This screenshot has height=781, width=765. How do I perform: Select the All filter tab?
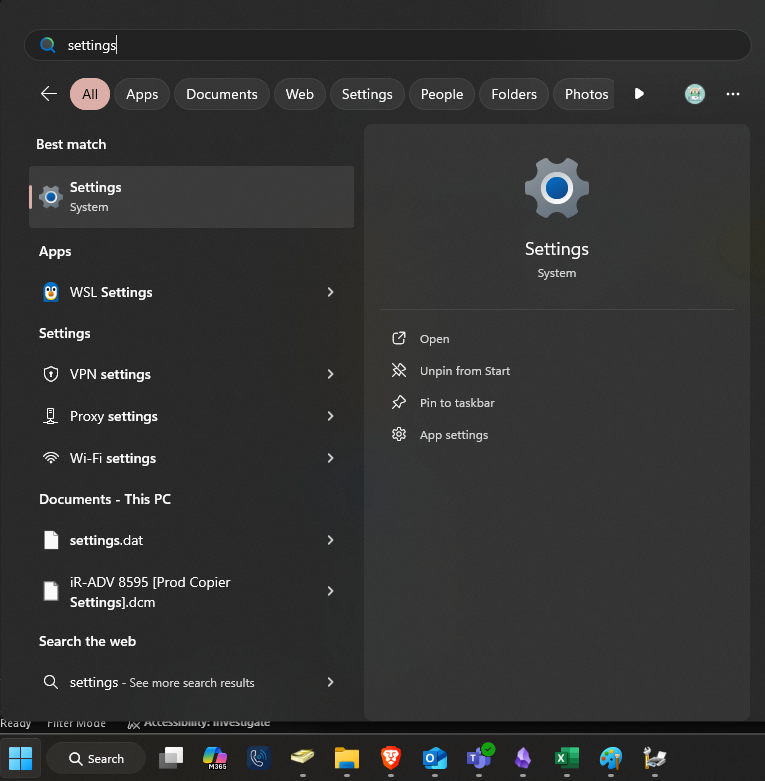pyautogui.click(x=90, y=94)
